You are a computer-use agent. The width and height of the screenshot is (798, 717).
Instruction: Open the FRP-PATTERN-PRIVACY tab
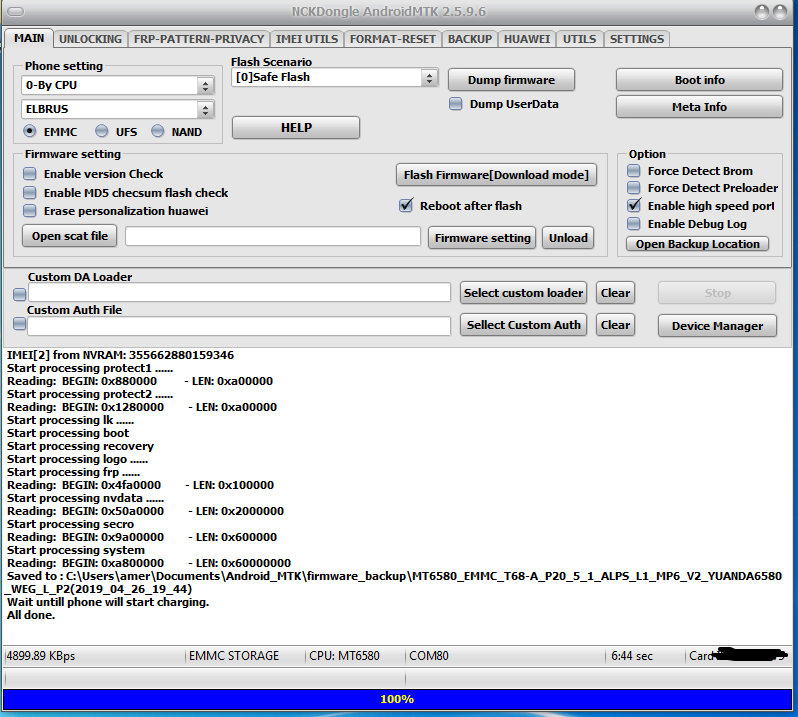point(198,39)
